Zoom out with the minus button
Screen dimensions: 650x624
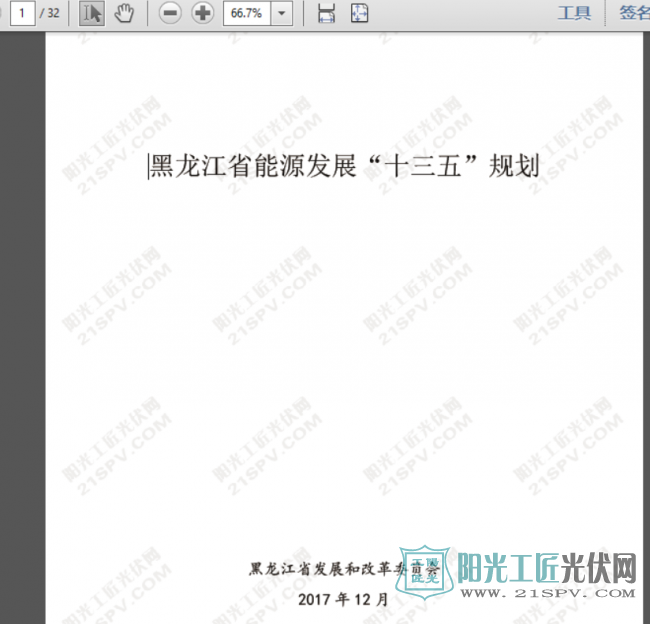coord(171,13)
